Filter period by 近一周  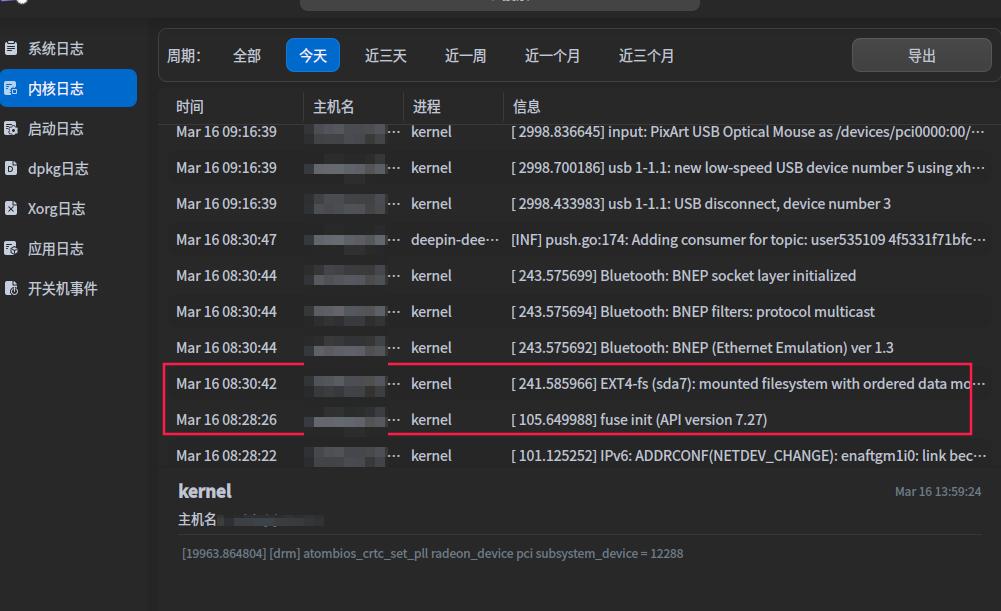(x=465, y=56)
